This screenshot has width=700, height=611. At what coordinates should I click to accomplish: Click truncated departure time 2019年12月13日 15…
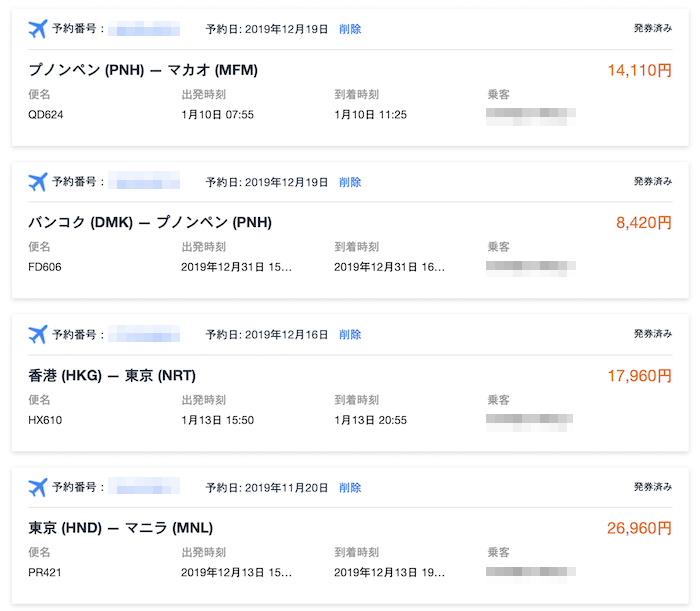[x=236, y=572]
